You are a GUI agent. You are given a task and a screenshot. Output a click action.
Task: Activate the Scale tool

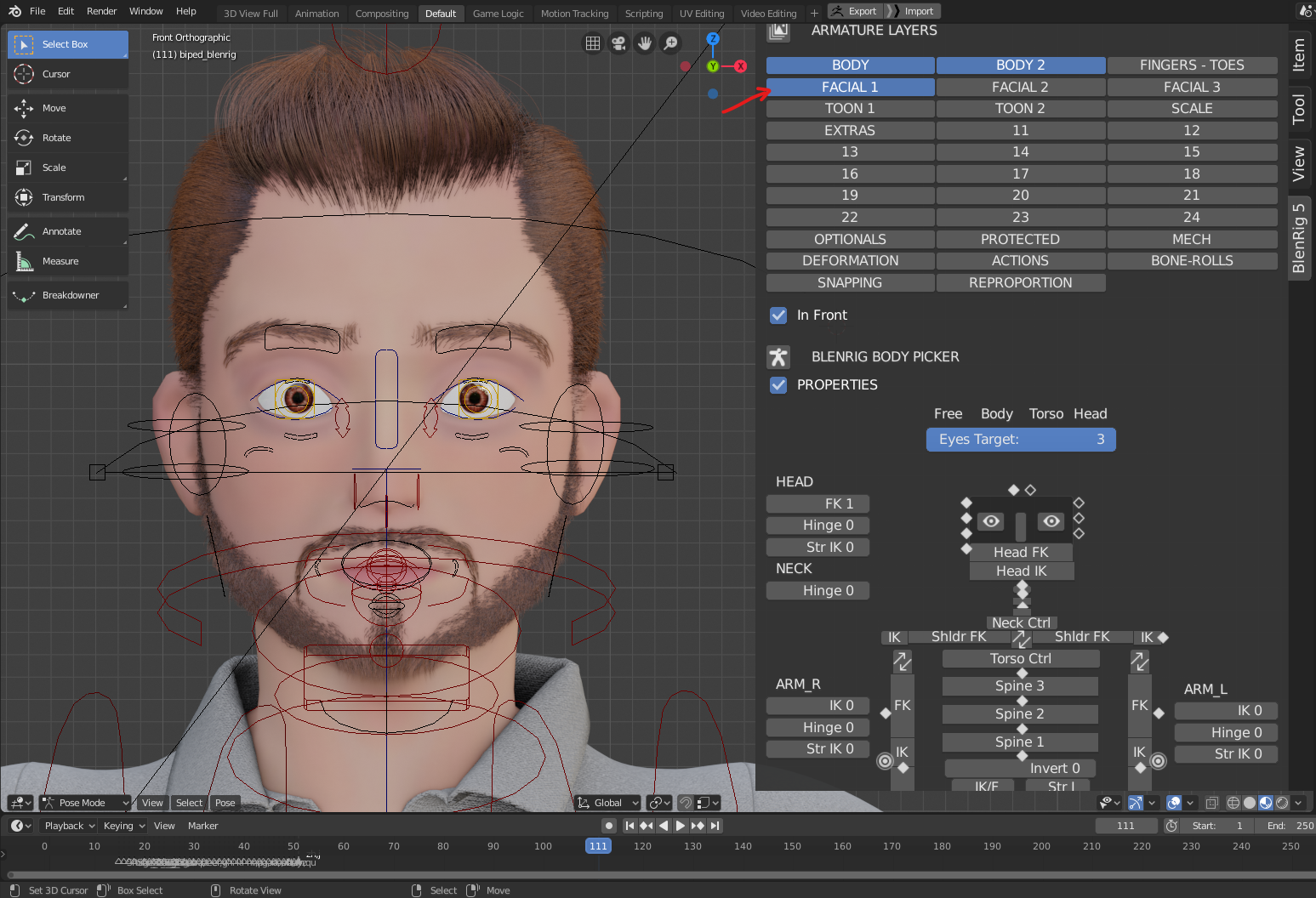(54, 168)
